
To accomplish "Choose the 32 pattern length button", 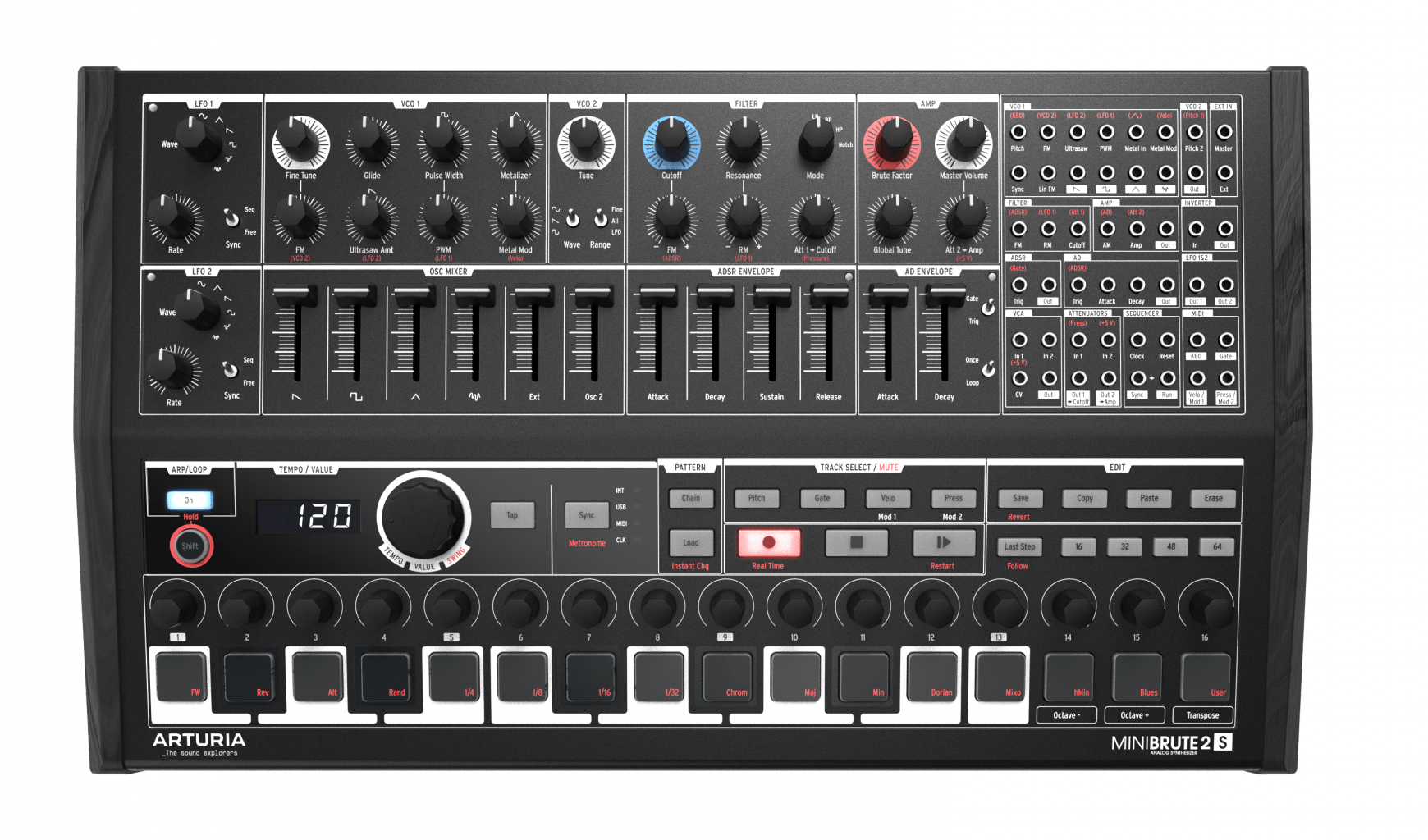I will tap(1125, 547).
